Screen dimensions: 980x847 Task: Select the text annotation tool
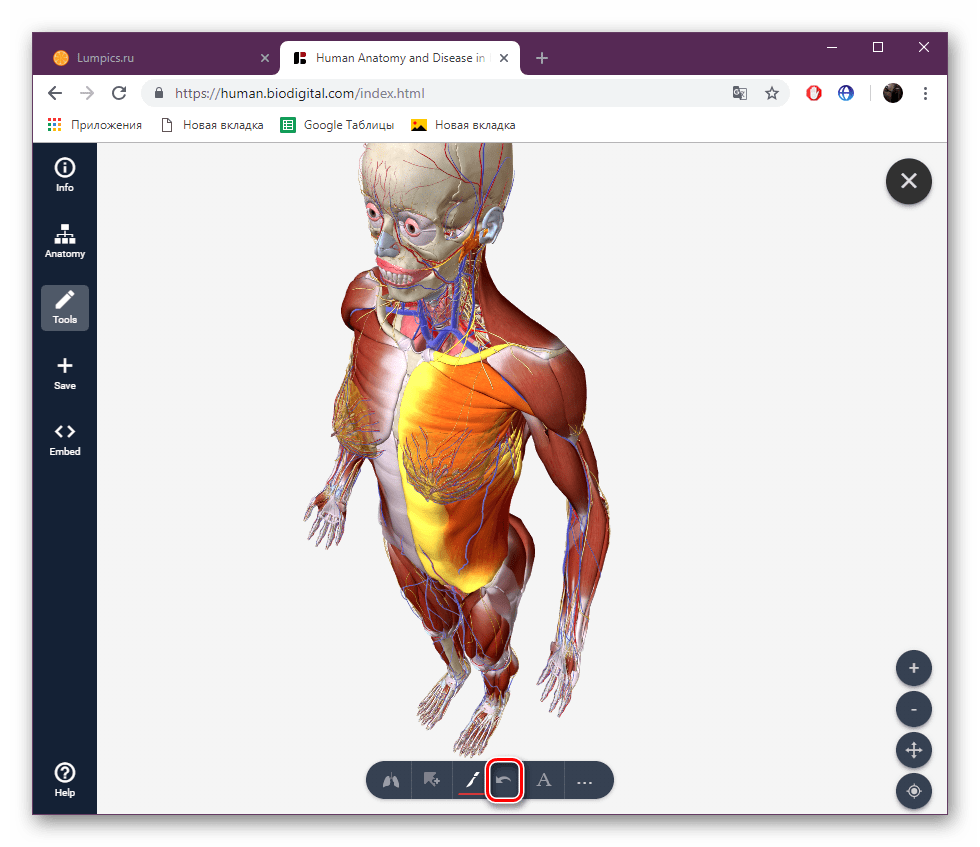click(x=544, y=780)
